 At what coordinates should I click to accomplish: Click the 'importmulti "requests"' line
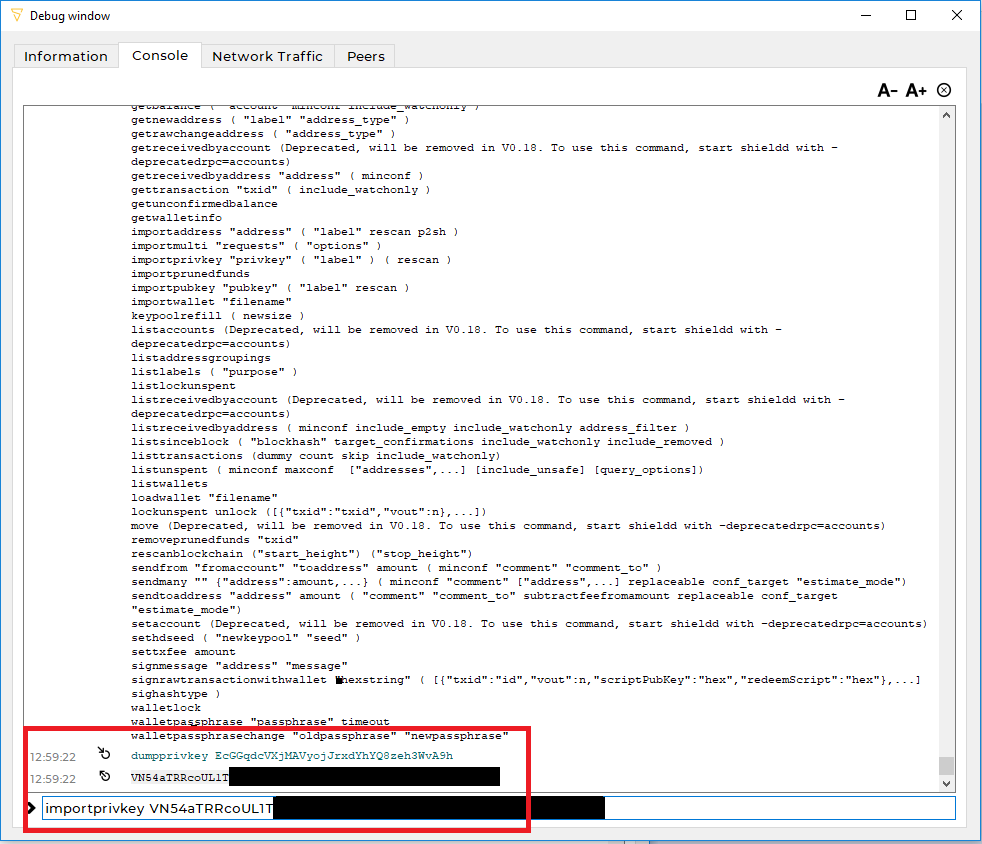(x=256, y=245)
